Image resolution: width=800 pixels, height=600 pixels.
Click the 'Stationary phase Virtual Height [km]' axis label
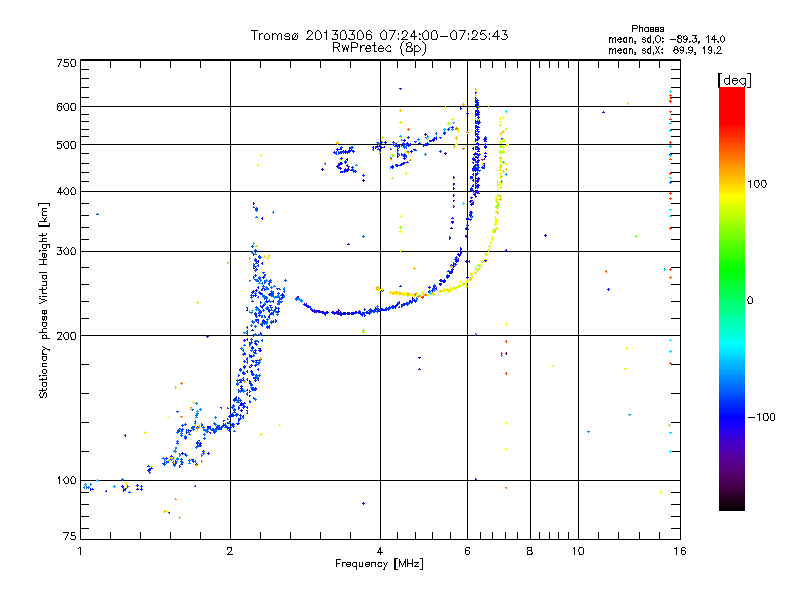click(x=43, y=301)
